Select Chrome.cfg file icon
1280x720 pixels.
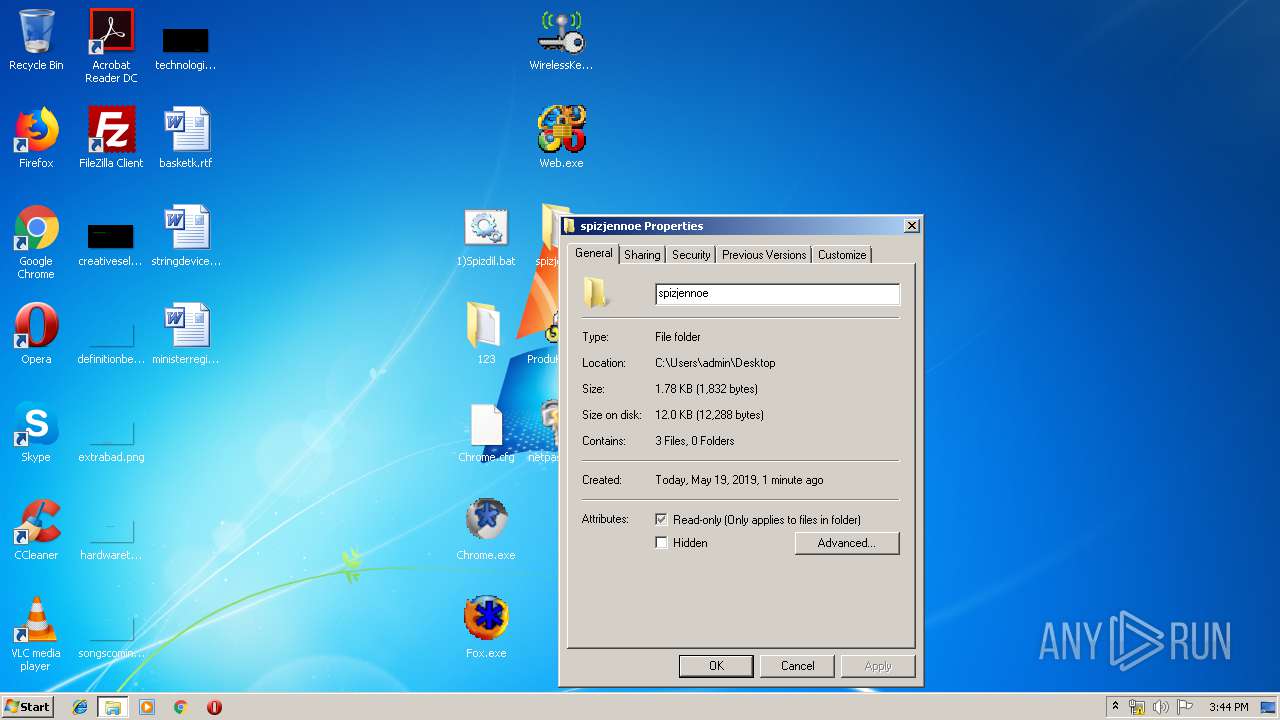coord(486,432)
